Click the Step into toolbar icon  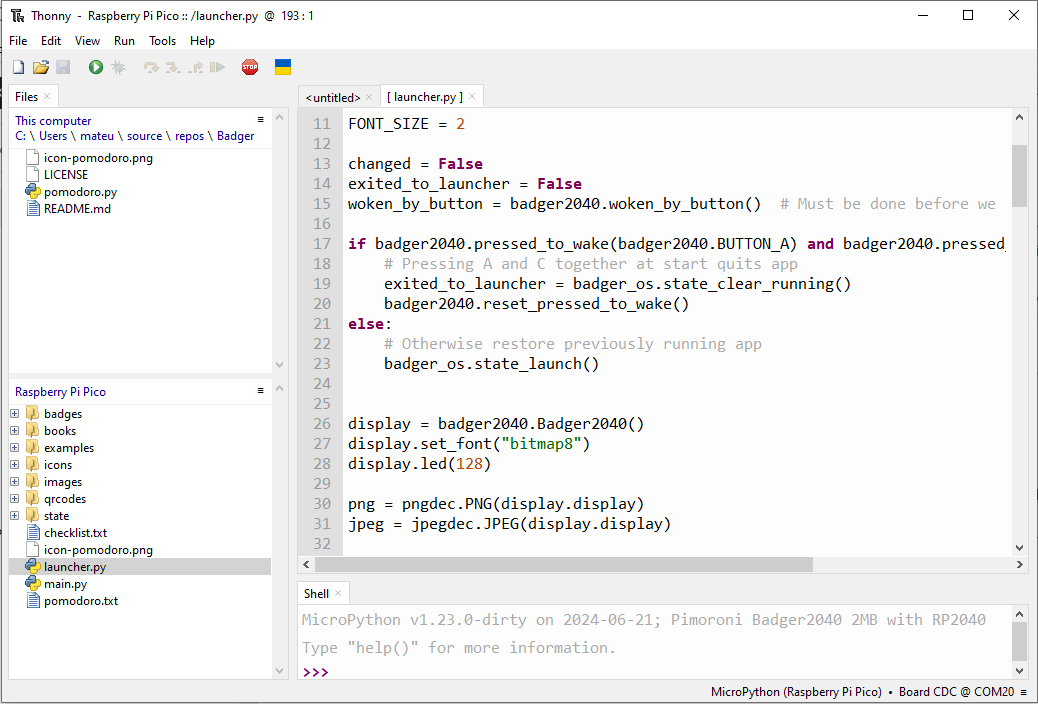pyautogui.click(x=173, y=67)
